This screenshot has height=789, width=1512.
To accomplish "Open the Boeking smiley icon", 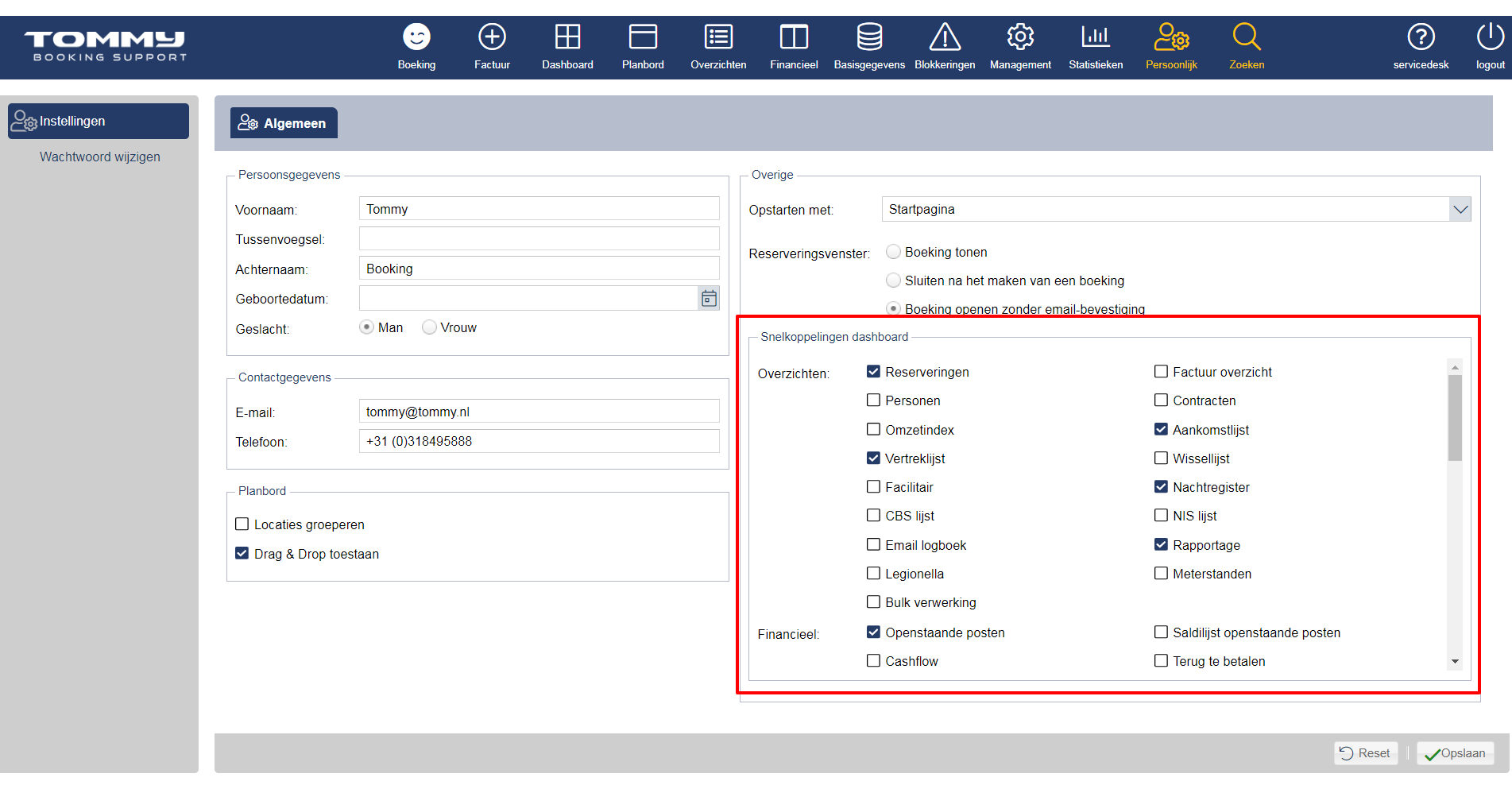I will coord(416,37).
